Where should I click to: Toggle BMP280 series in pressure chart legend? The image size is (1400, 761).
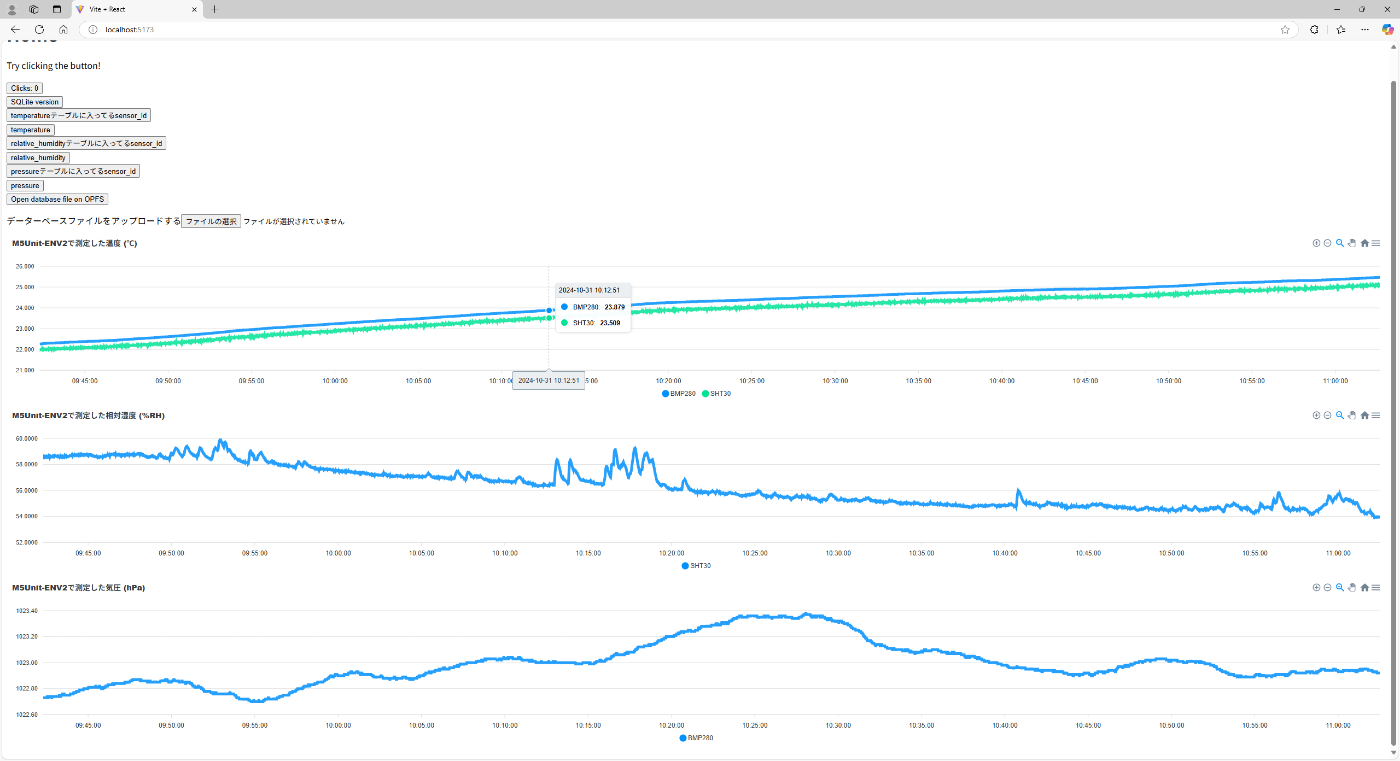(697, 738)
